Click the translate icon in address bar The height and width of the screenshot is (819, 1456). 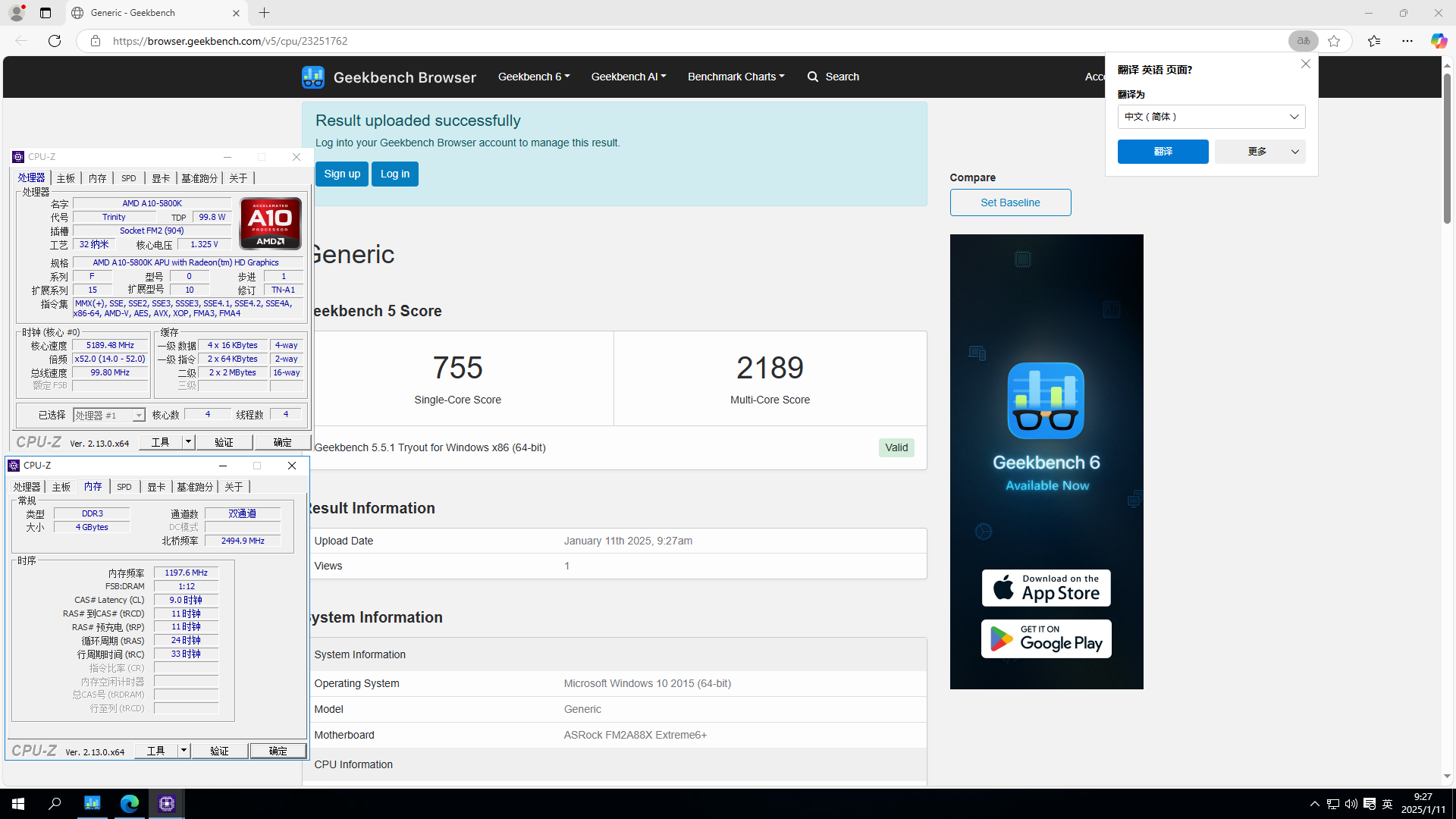click(x=1304, y=41)
